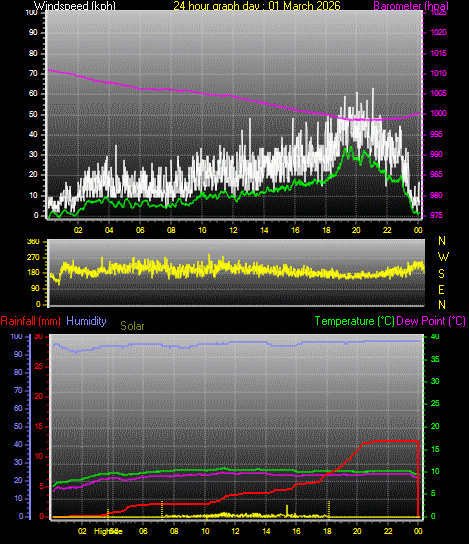Click hour label 22 under windspeed chart
The image size is (469, 544).
tap(387, 230)
